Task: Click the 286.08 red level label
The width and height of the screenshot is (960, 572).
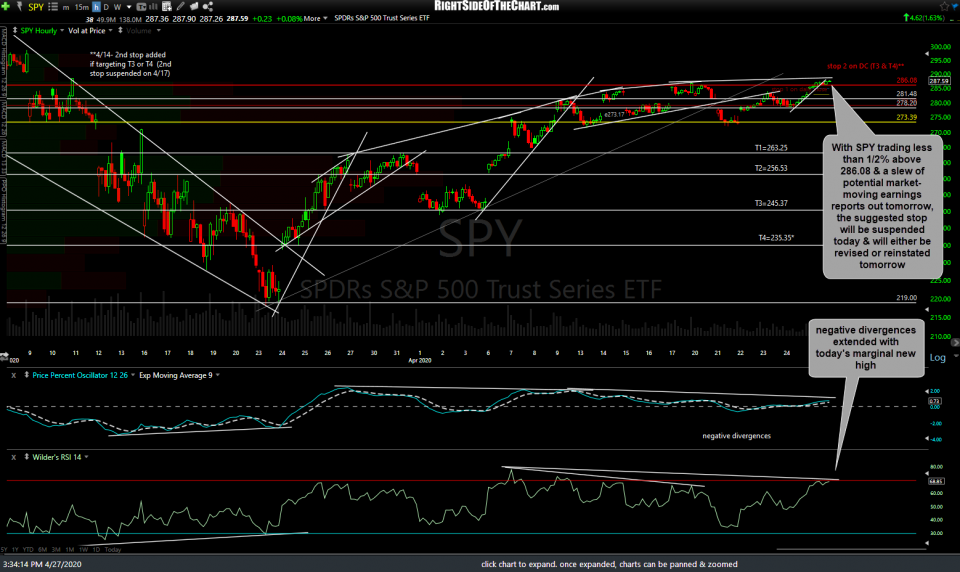Action: coord(907,80)
